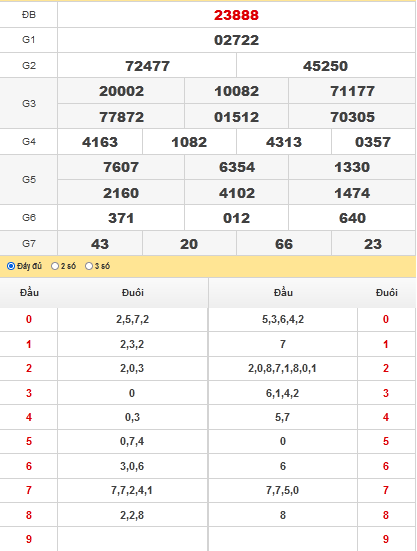Click G6 number 012
Screen dimensions: 417x551
[236, 218]
